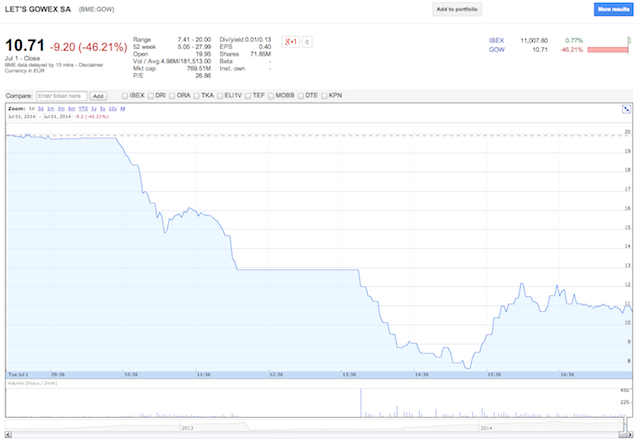Click the green IBEX performance bar
Viewport: 640px width, 440px height.
point(629,40)
